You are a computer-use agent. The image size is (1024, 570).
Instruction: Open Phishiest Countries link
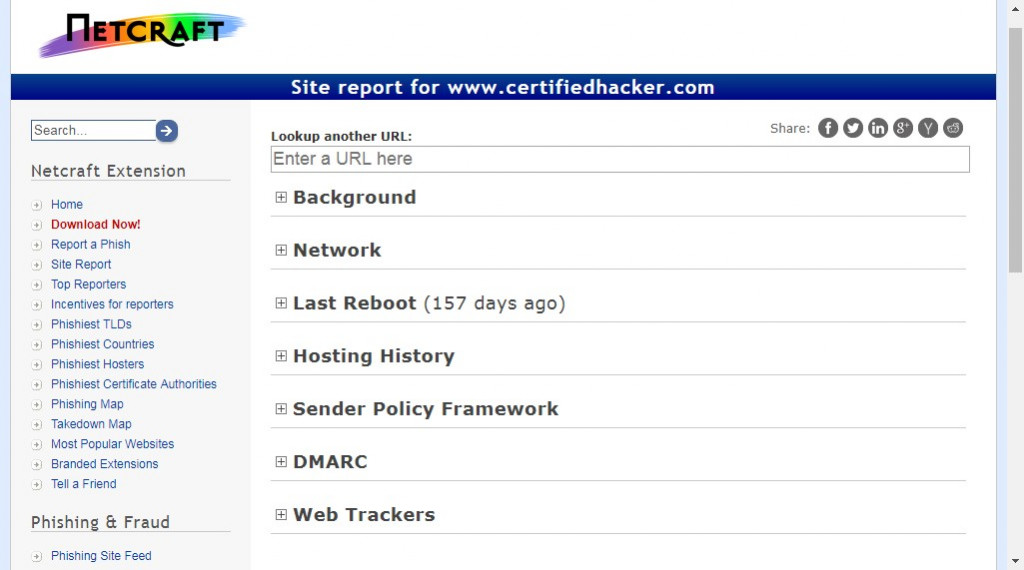point(103,344)
